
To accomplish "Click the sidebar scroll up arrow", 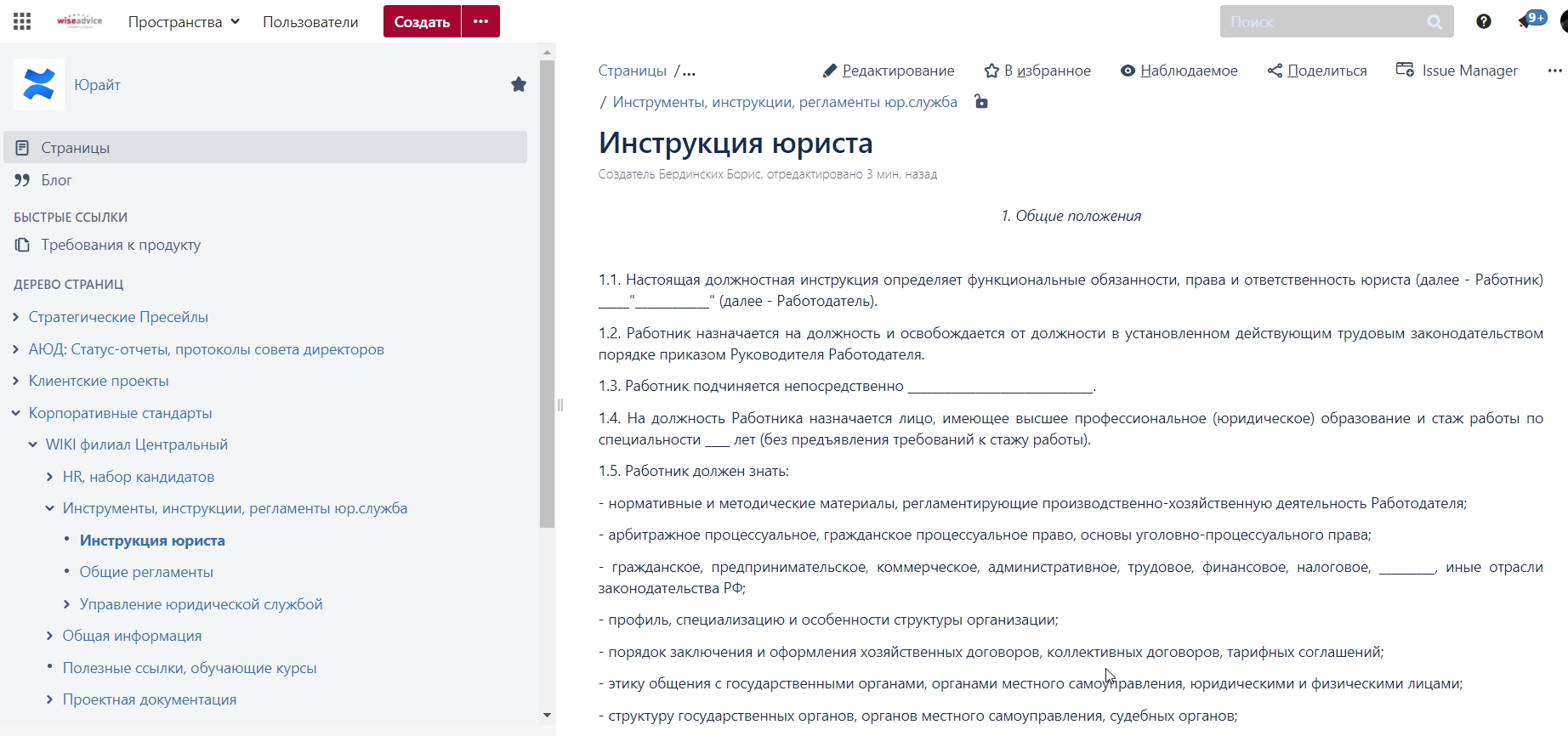I will 548,52.
